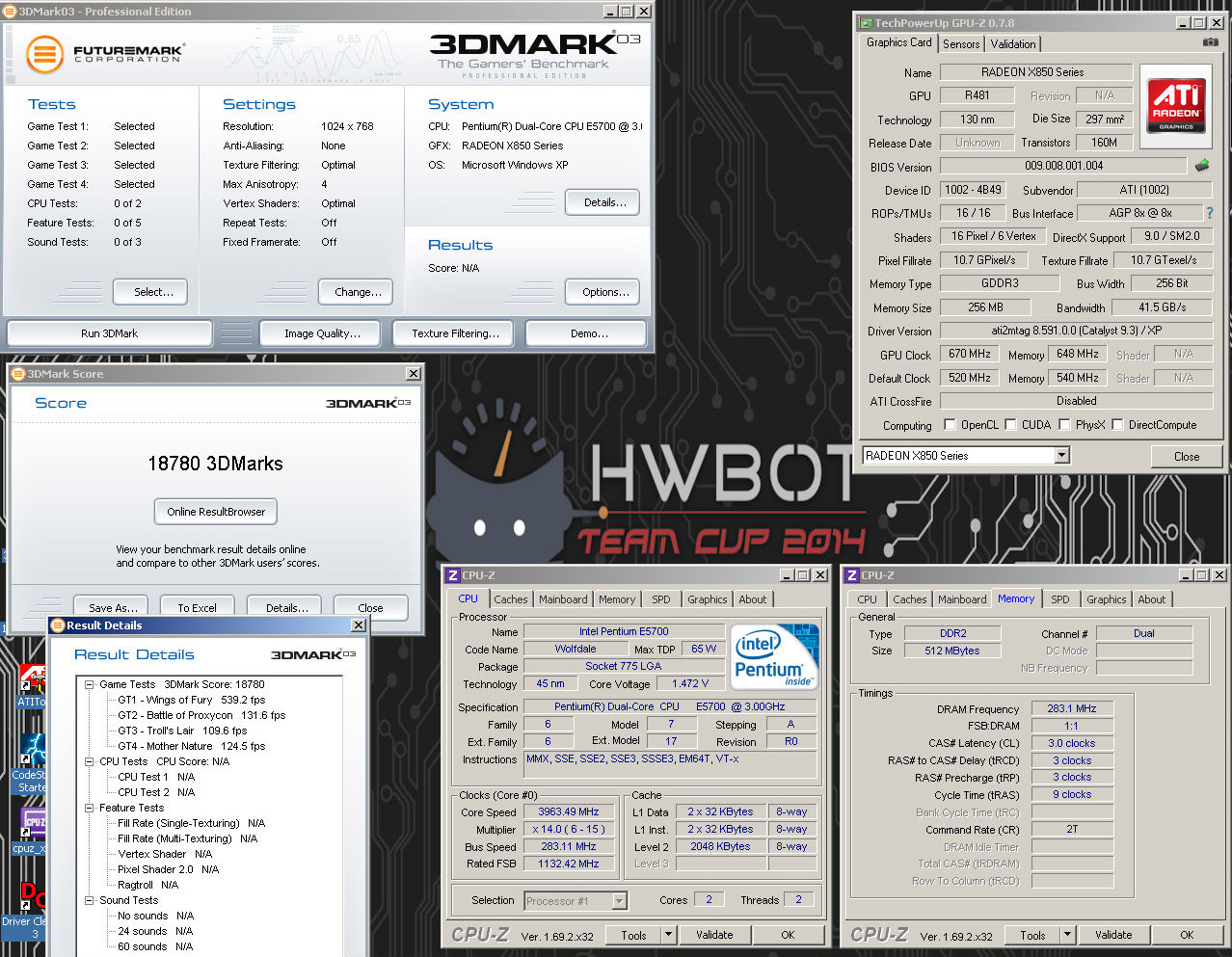The width and height of the screenshot is (1232, 957).
Task: Click Validate in CPU-Z CPU window
Action: point(714,935)
